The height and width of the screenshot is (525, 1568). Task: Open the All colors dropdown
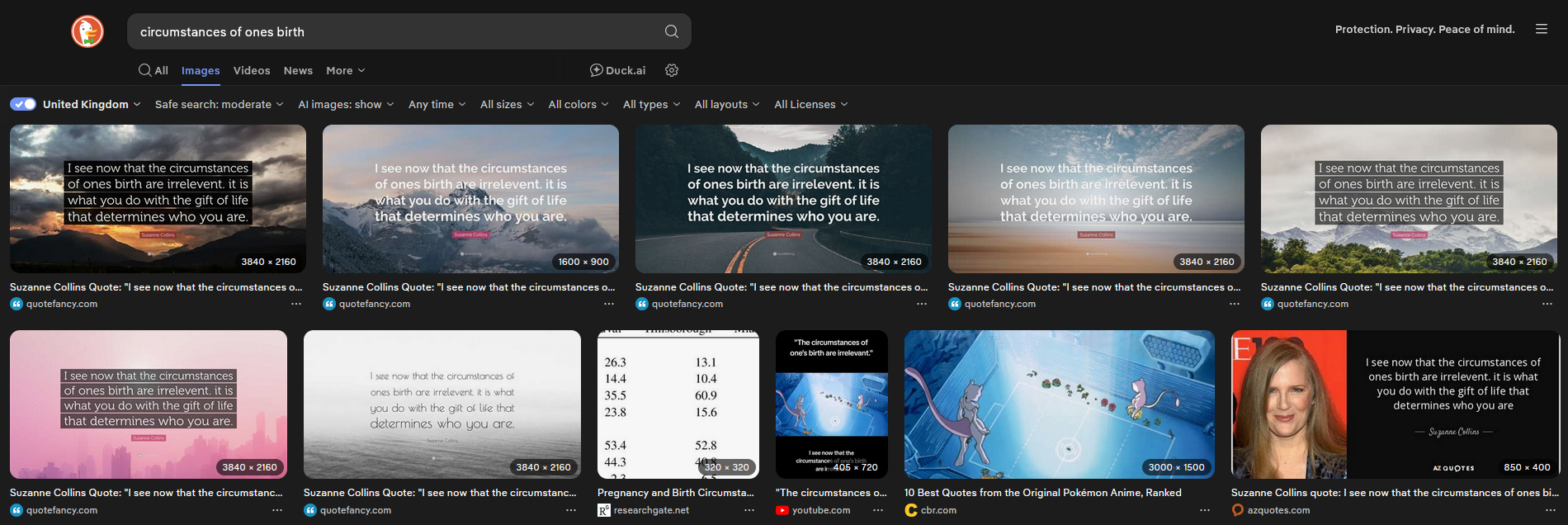point(578,104)
